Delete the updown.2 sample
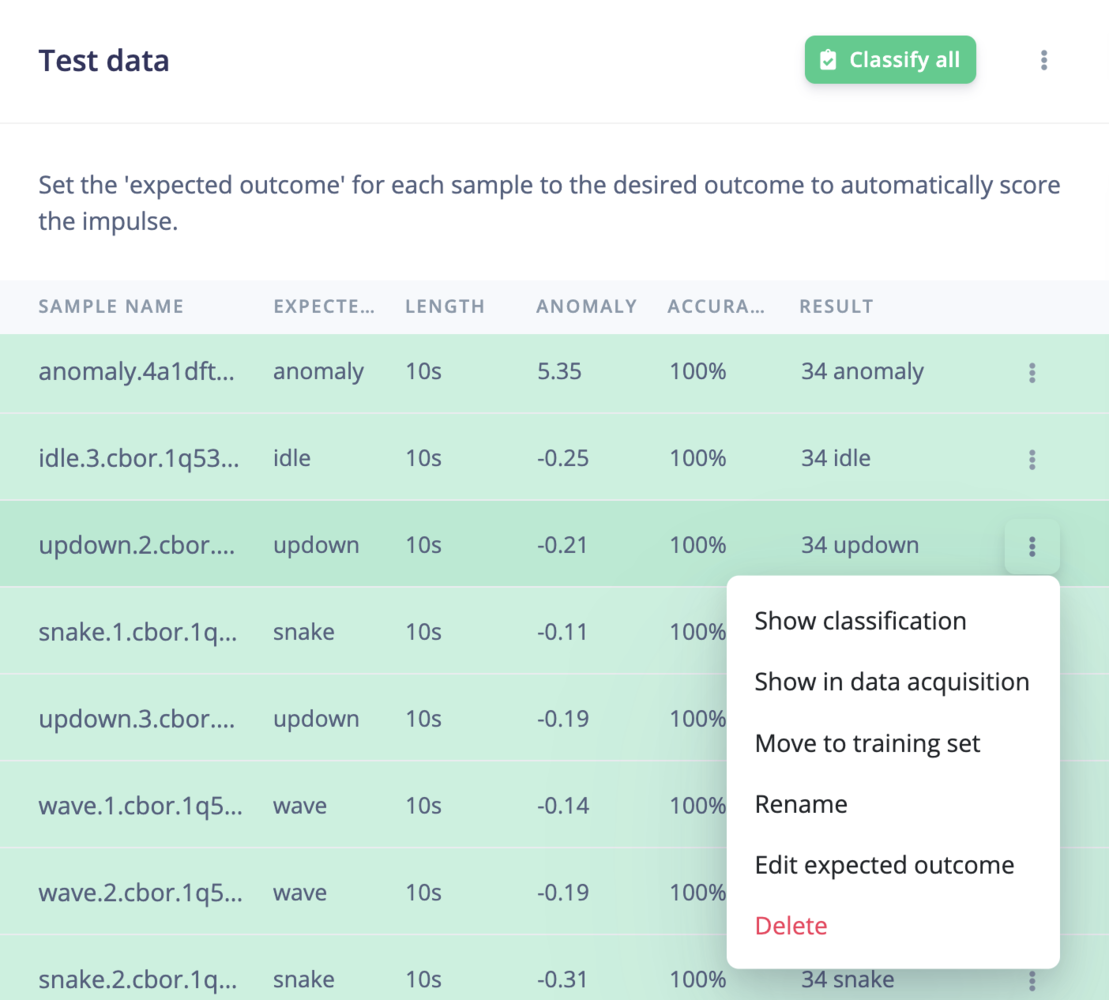Viewport: 1109px width, 1000px height. click(x=791, y=926)
